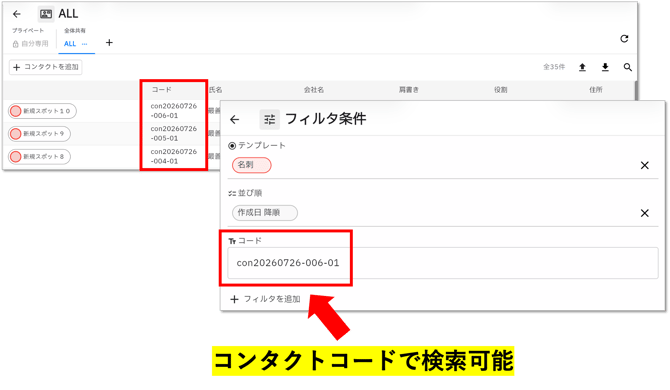Click the 名刺 template chip
This screenshot has width=670, height=390.
click(x=252, y=165)
